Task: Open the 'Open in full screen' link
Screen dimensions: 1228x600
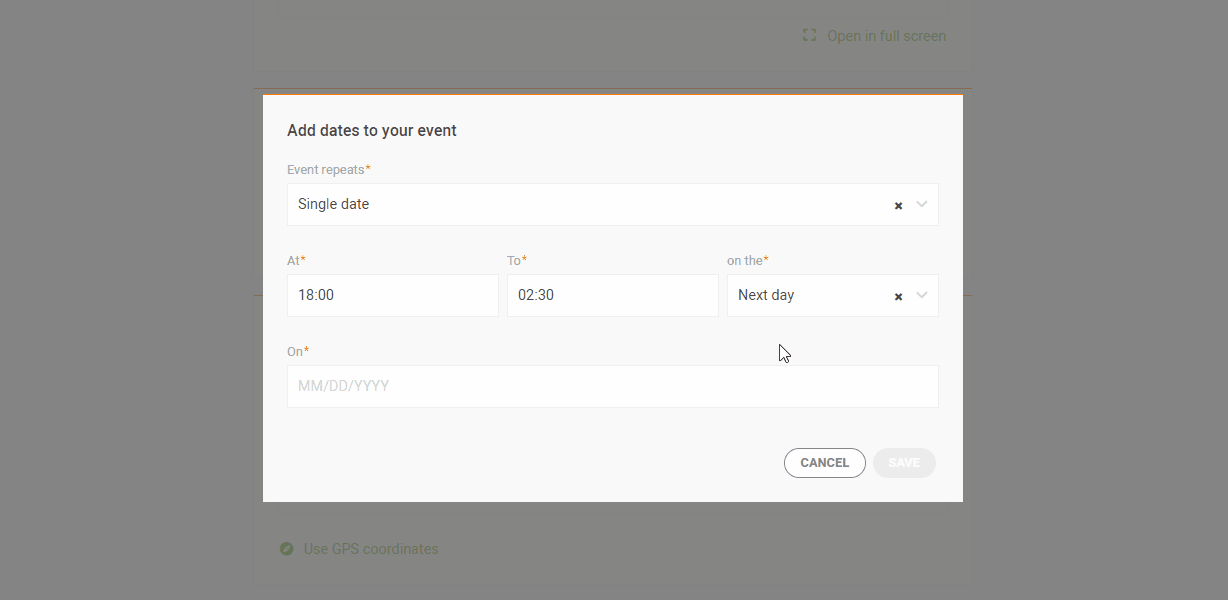Action: click(886, 36)
